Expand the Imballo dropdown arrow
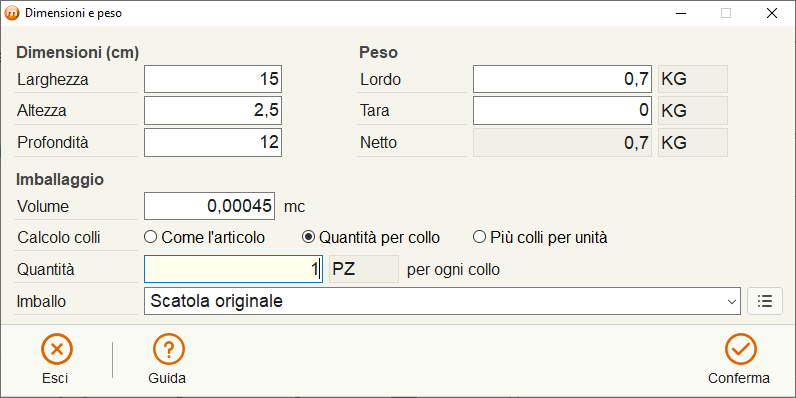The height and width of the screenshot is (398, 796). (732, 302)
